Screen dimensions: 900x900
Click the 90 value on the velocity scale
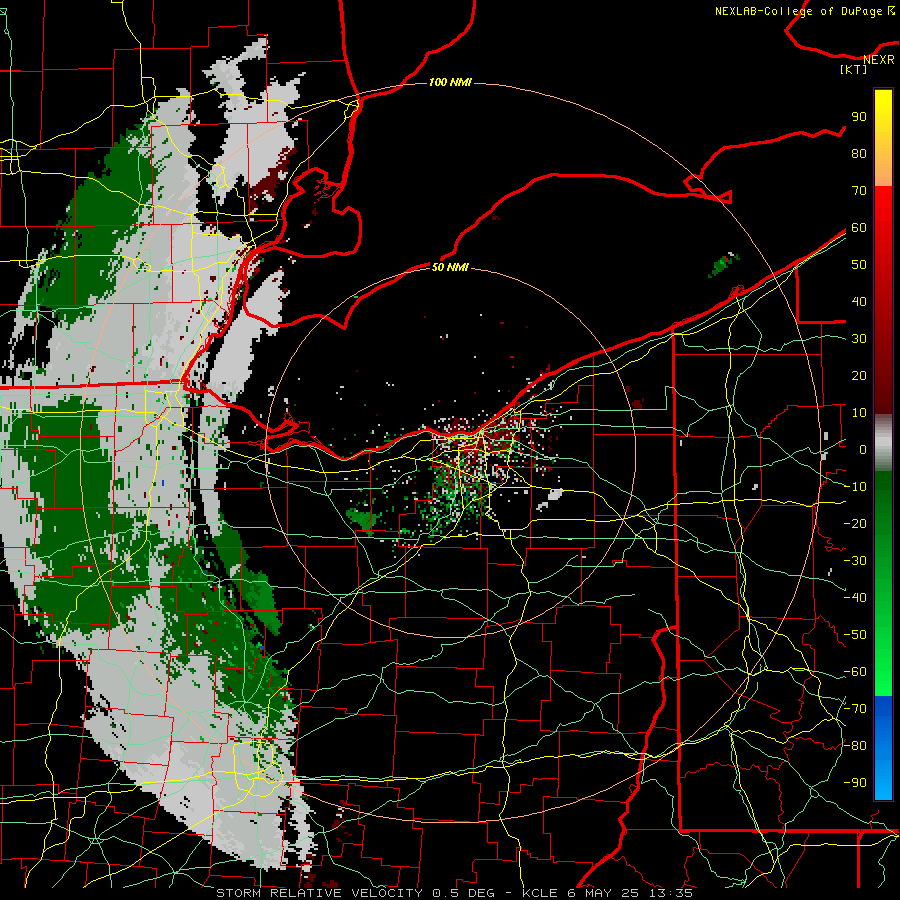click(859, 117)
